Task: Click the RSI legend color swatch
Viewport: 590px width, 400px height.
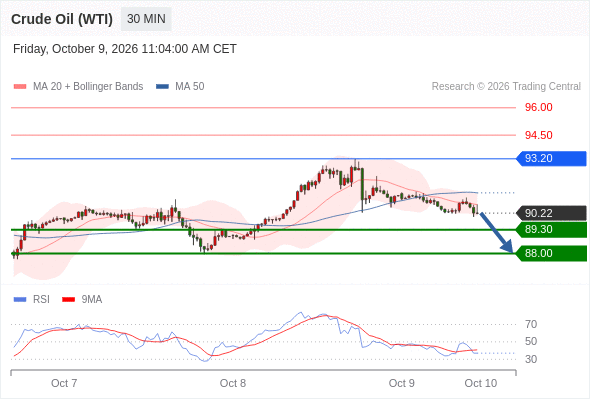Action: click(20, 300)
